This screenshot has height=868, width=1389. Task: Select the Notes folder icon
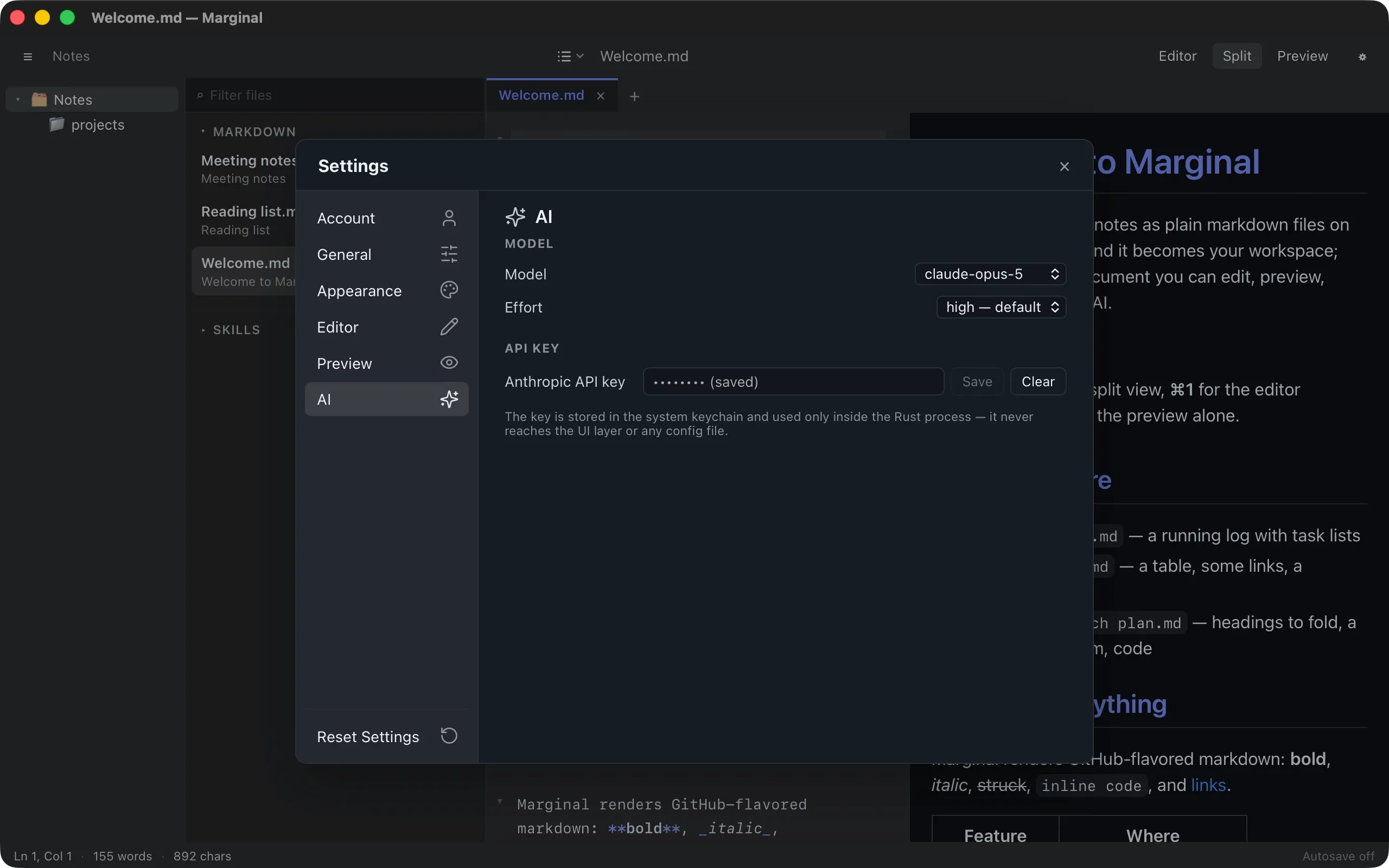pyautogui.click(x=39, y=99)
